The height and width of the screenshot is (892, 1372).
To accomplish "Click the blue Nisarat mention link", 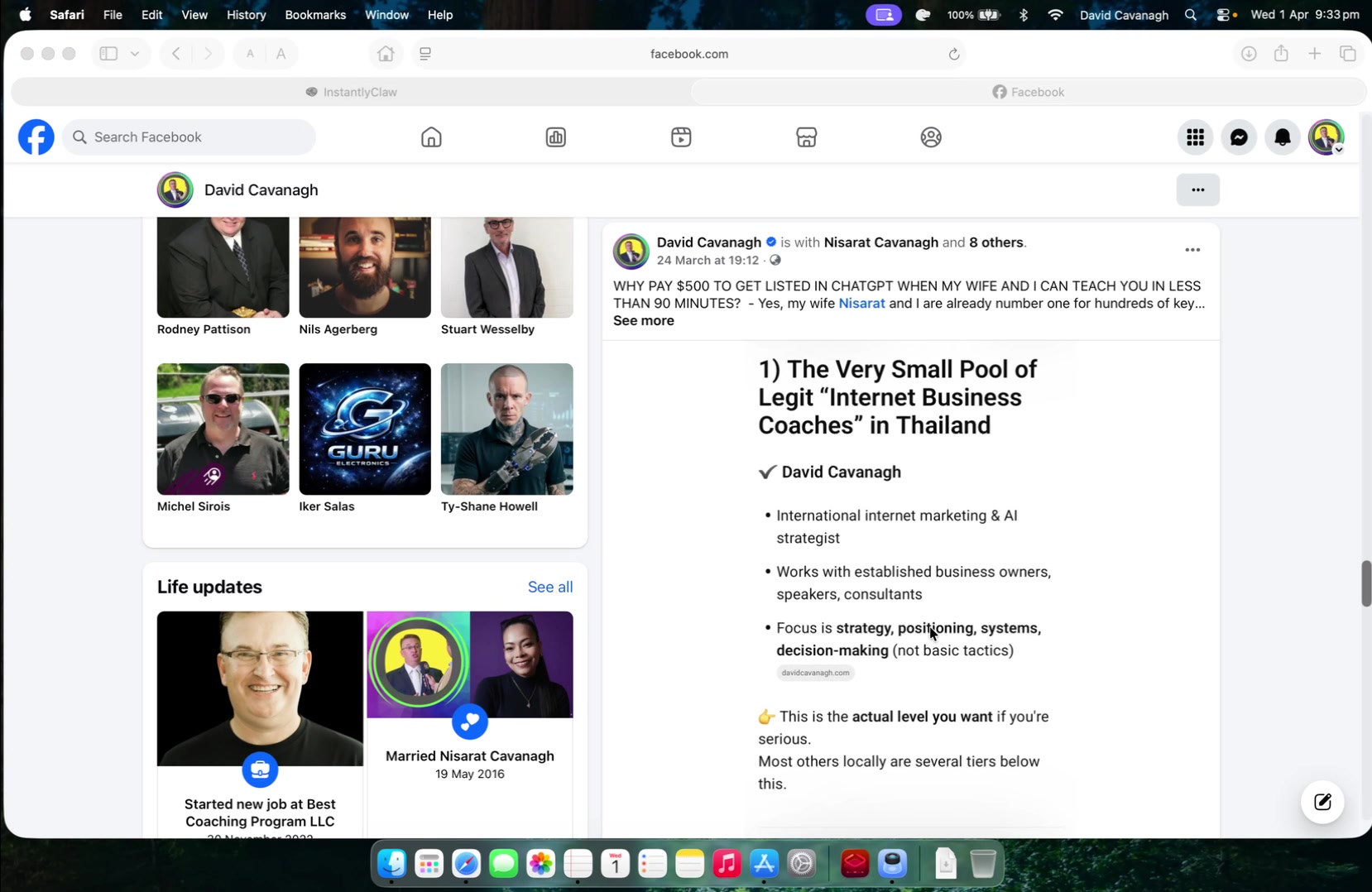I will coord(861,304).
